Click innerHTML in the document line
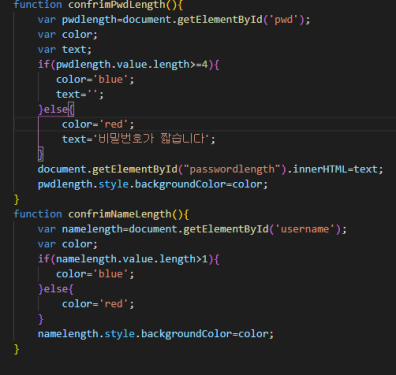The image size is (396, 375). pyautogui.click(x=320, y=169)
